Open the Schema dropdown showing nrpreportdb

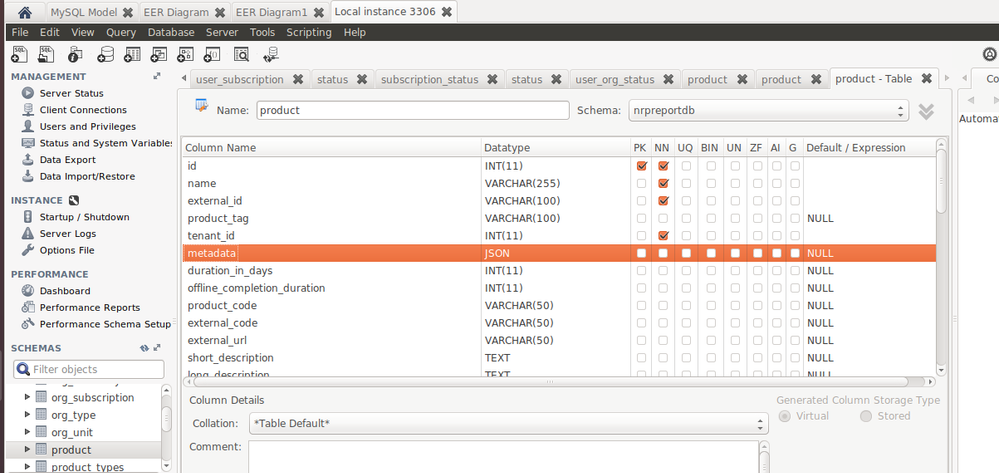768,110
